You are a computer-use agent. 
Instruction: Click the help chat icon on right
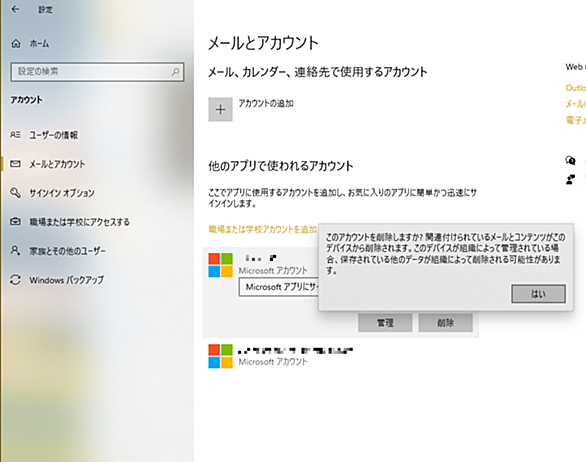coord(570,161)
